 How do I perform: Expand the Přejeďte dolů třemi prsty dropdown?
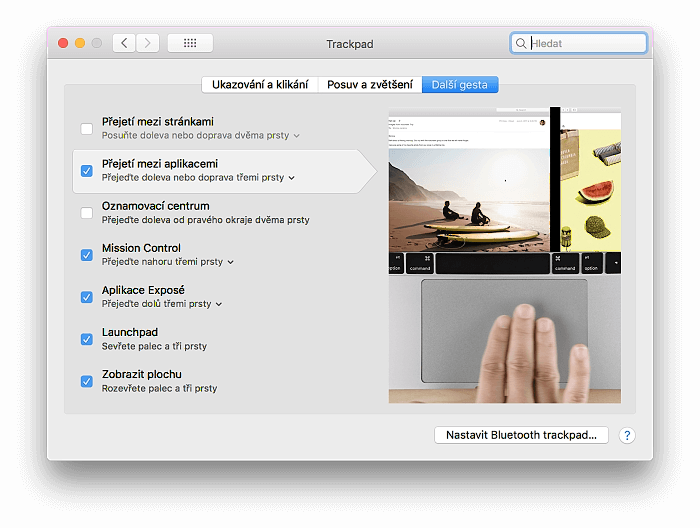coord(162,304)
